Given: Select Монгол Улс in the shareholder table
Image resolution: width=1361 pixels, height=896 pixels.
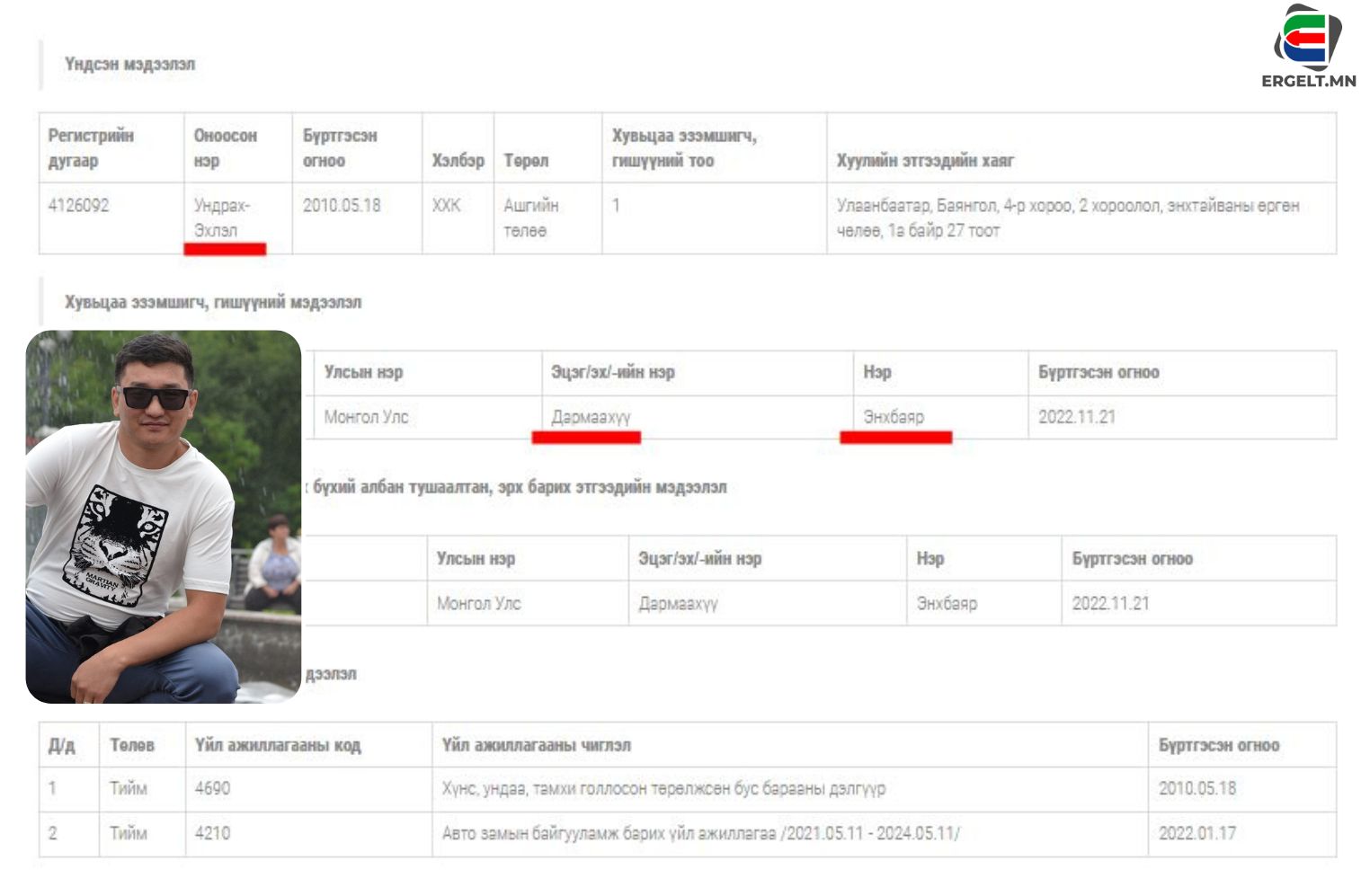Looking at the screenshot, I should coord(366,417).
